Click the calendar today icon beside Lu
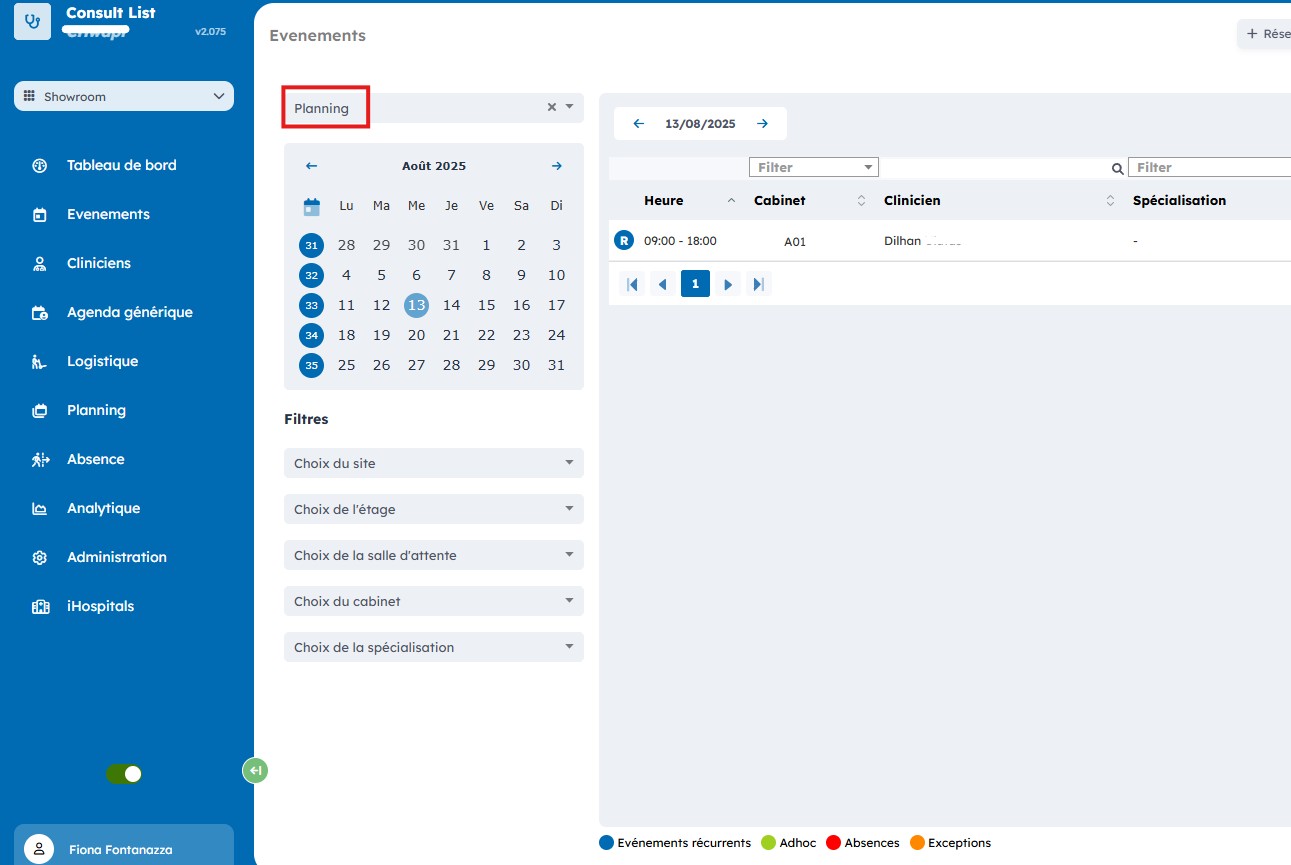Screen dimensions: 1291x865 tap(312, 207)
